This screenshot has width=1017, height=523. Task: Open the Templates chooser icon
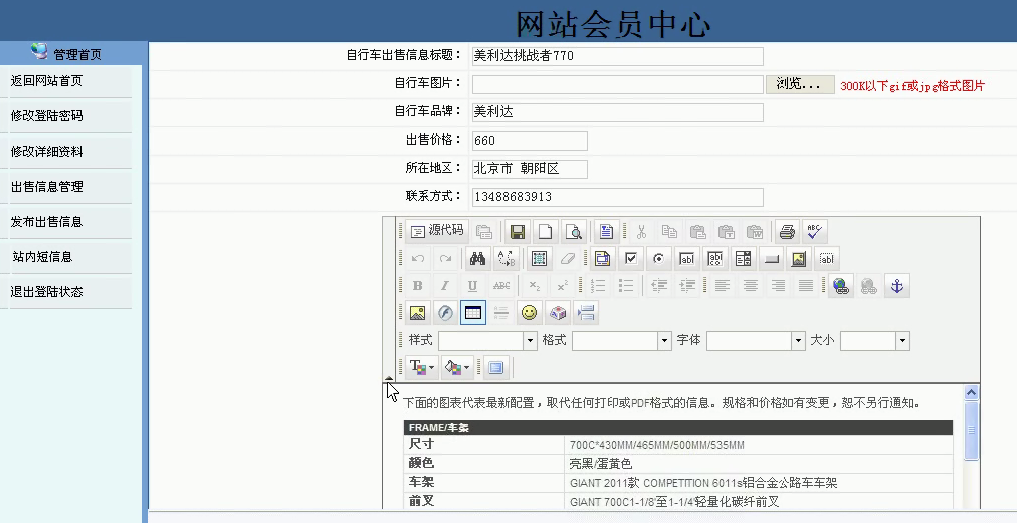pyautogui.click(x=606, y=232)
